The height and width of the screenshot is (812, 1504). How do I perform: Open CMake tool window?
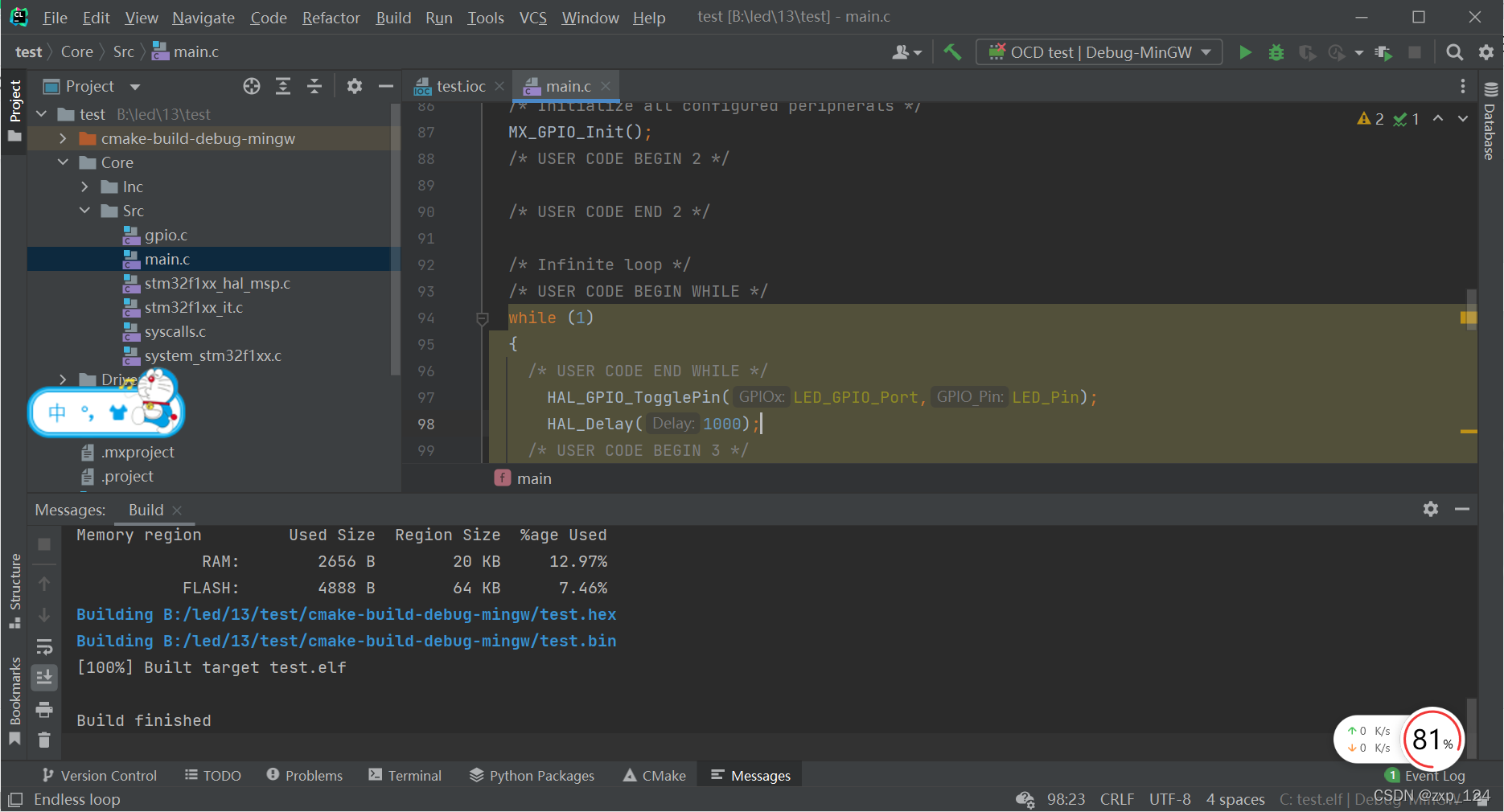[x=655, y=775]
